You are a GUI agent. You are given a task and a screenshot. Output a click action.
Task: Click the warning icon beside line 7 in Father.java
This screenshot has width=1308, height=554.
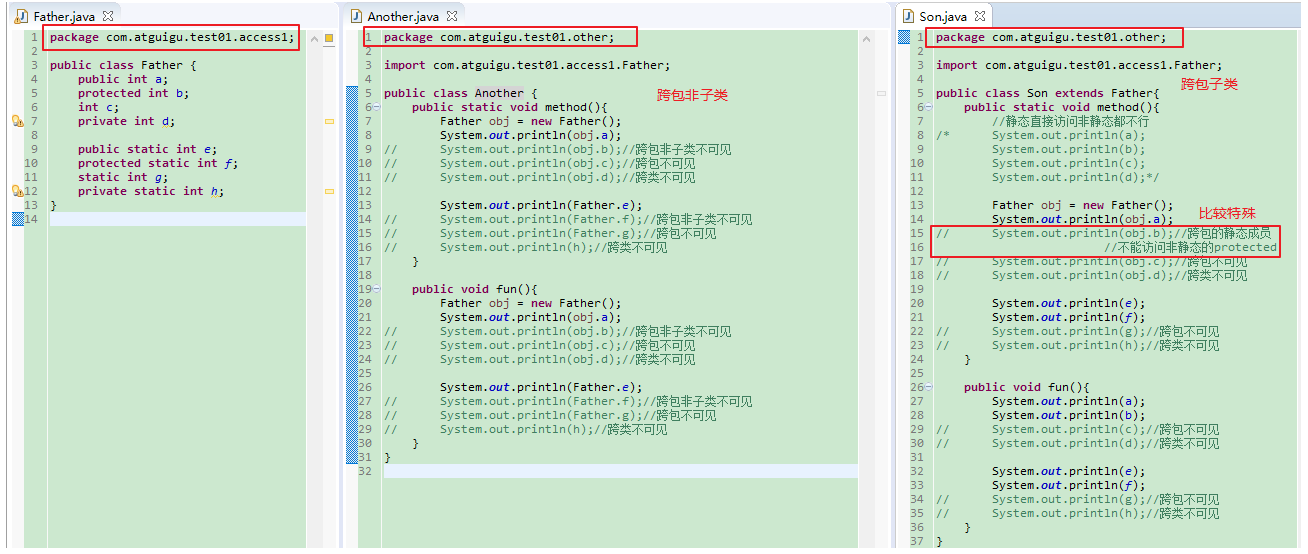[x=16, y=121]
